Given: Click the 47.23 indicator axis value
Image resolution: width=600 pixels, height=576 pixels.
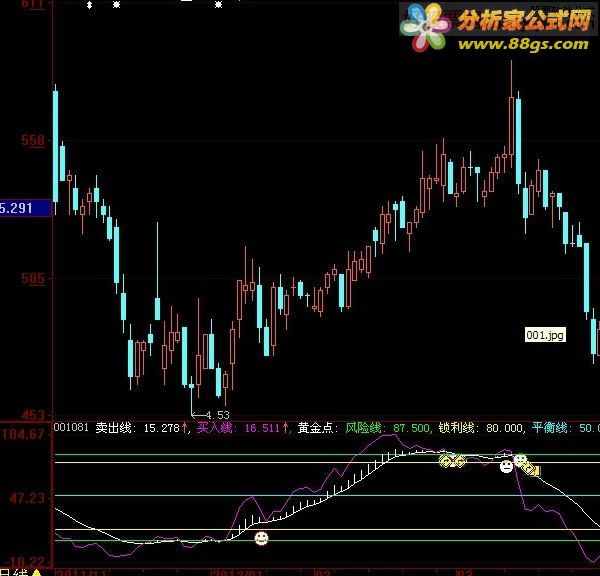Looking at the screenshot, I should (x=27, y=498).
